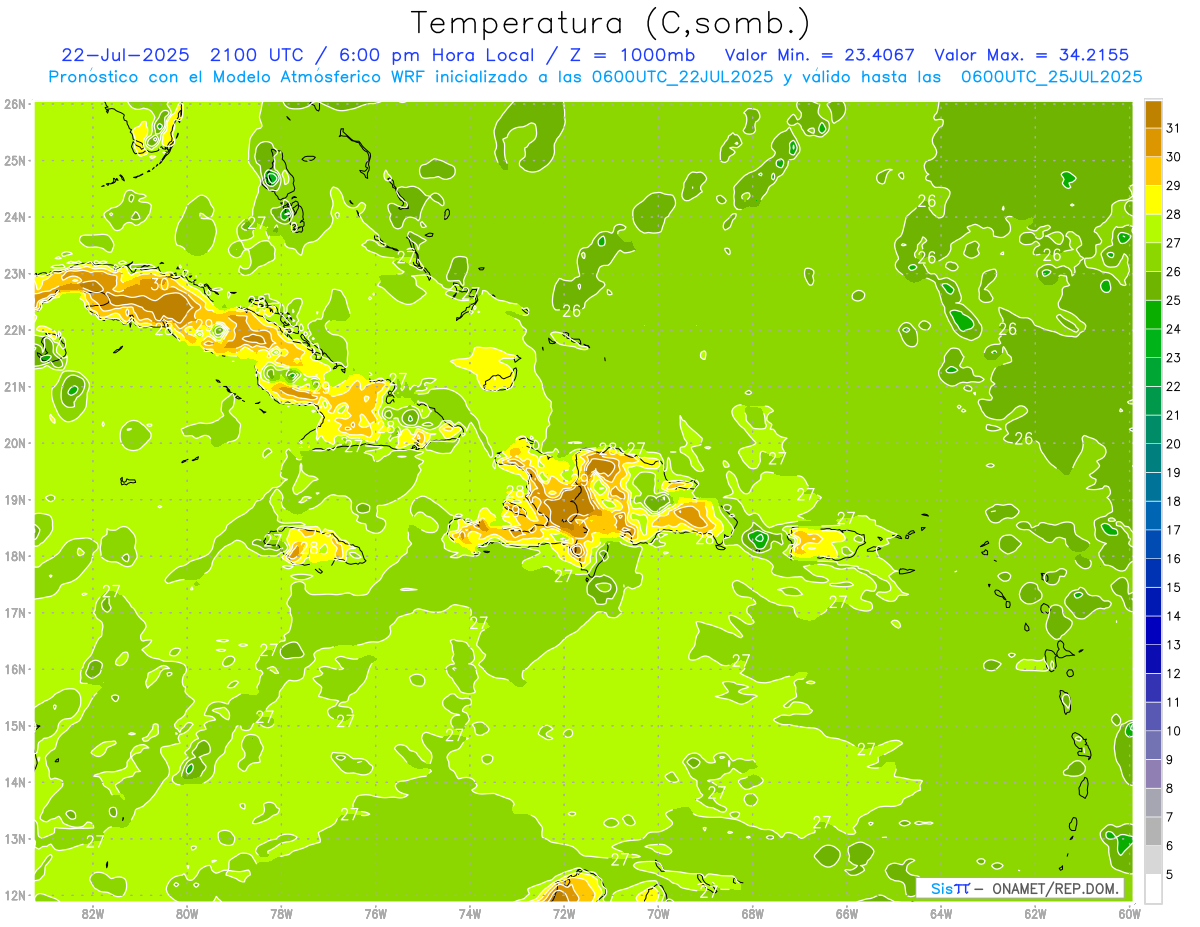Click the '60W' longitude axis label

(x=1129, y=913)
